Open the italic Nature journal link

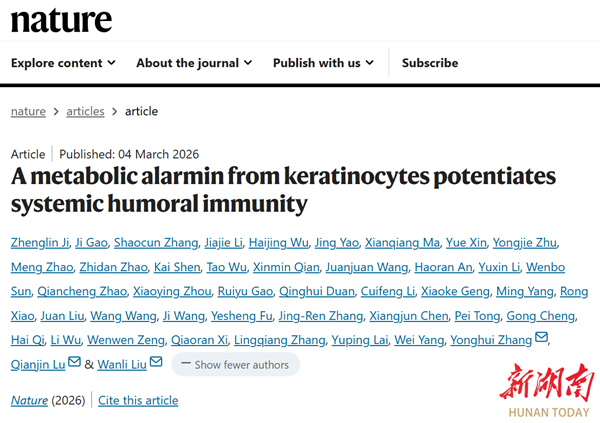[x=29, y=401]
